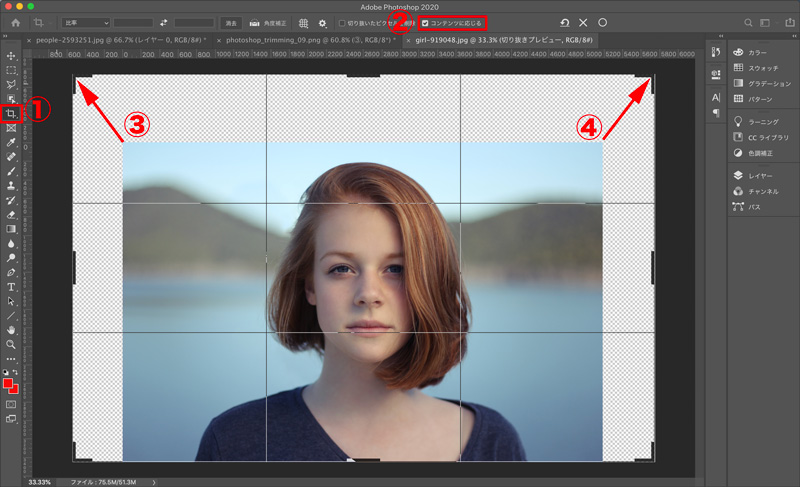The image size is (800, 487).
Task: Select the Pen tool
Action: (x=11, y=272)
